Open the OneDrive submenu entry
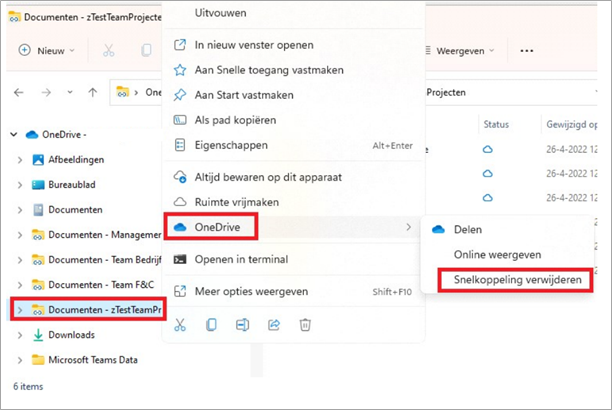The height and width of the screenshot is (410, 612). 293,227
